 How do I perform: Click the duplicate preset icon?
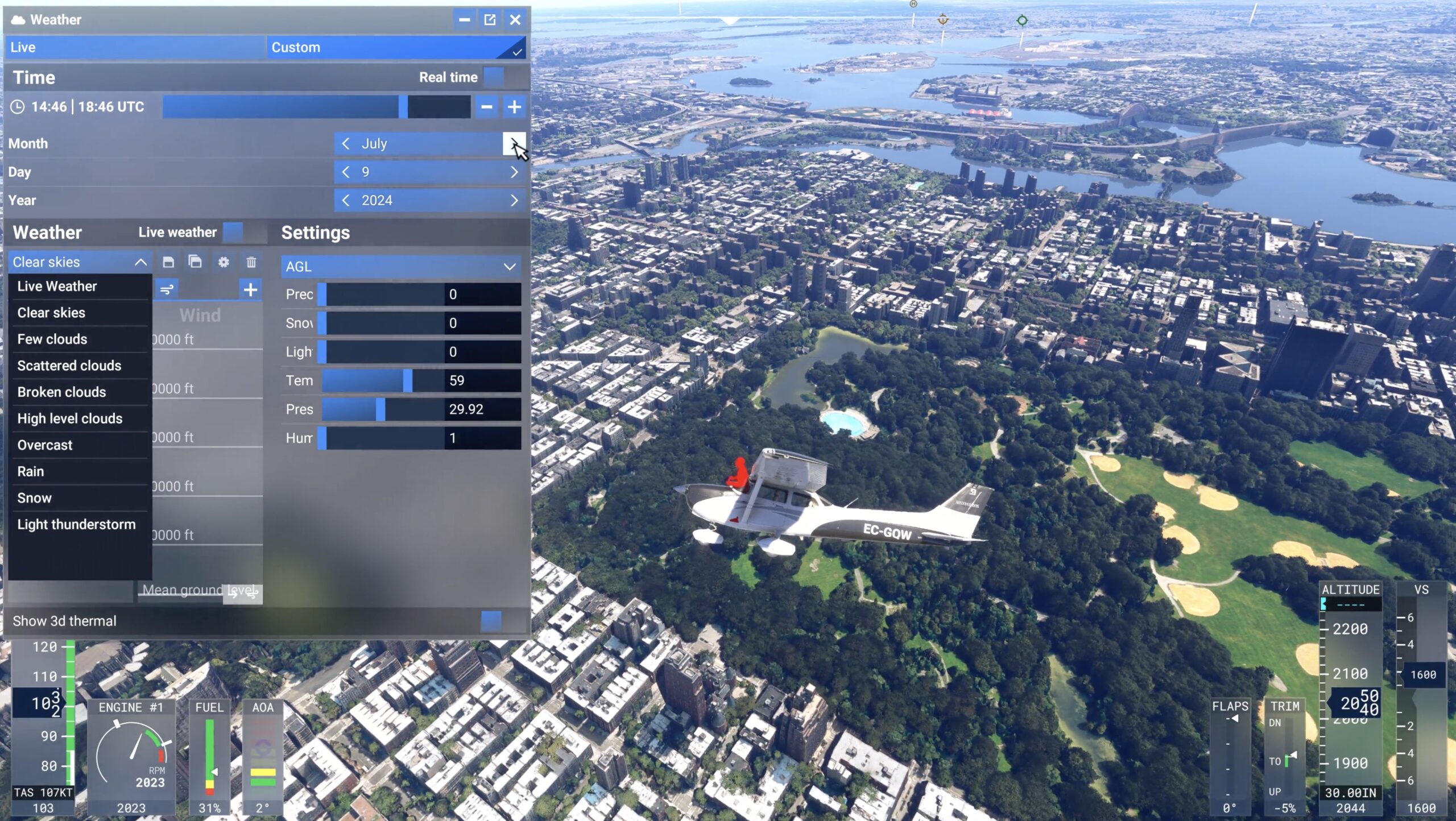point(195,262)
